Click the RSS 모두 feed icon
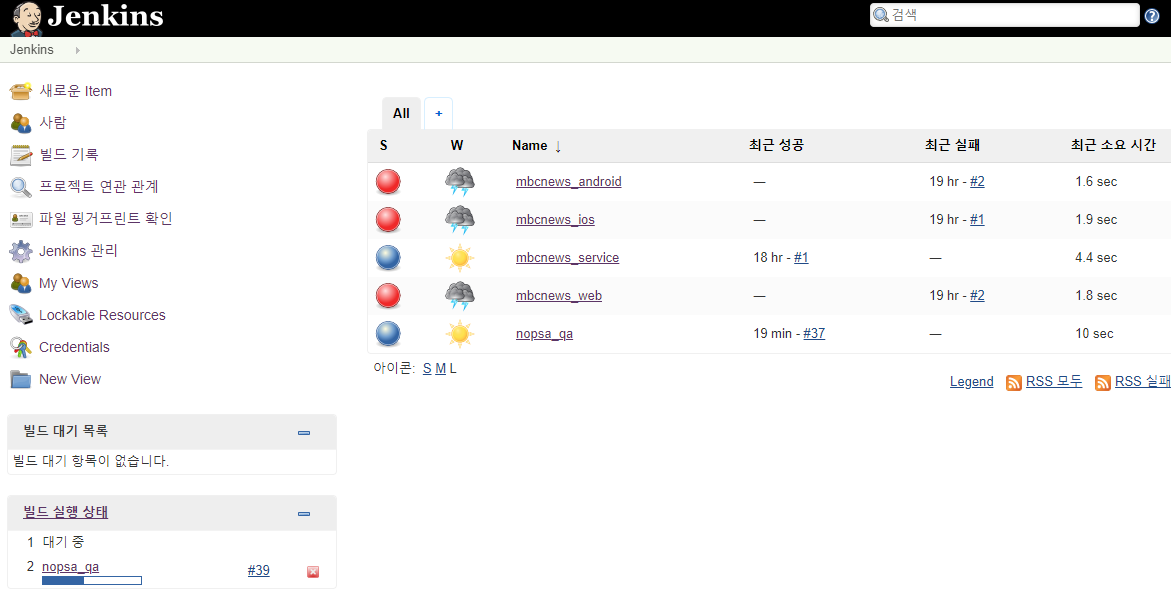Image resolution: width=1171 pixels, height=603 pixels. [1013, 383]
